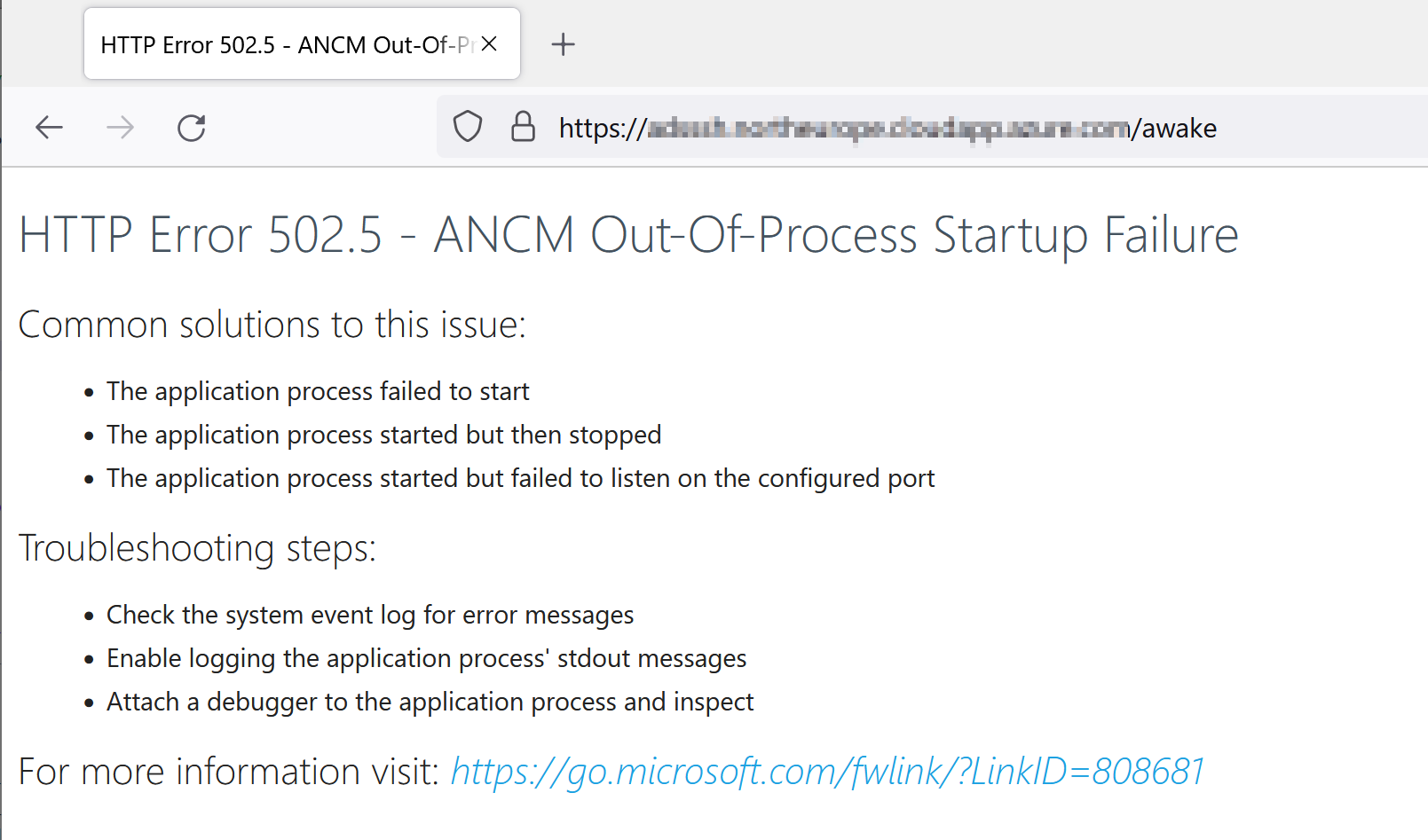
Task: Click the 'For more information visit' text
Action: 229,772
